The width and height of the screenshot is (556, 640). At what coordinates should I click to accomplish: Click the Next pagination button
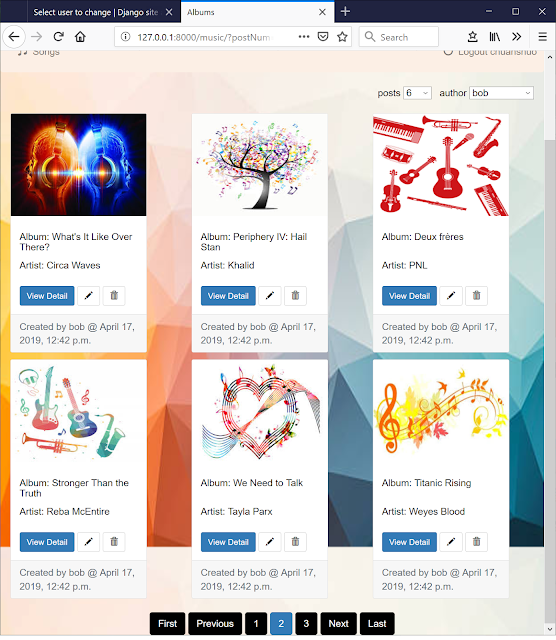click(x=338, y=623)
